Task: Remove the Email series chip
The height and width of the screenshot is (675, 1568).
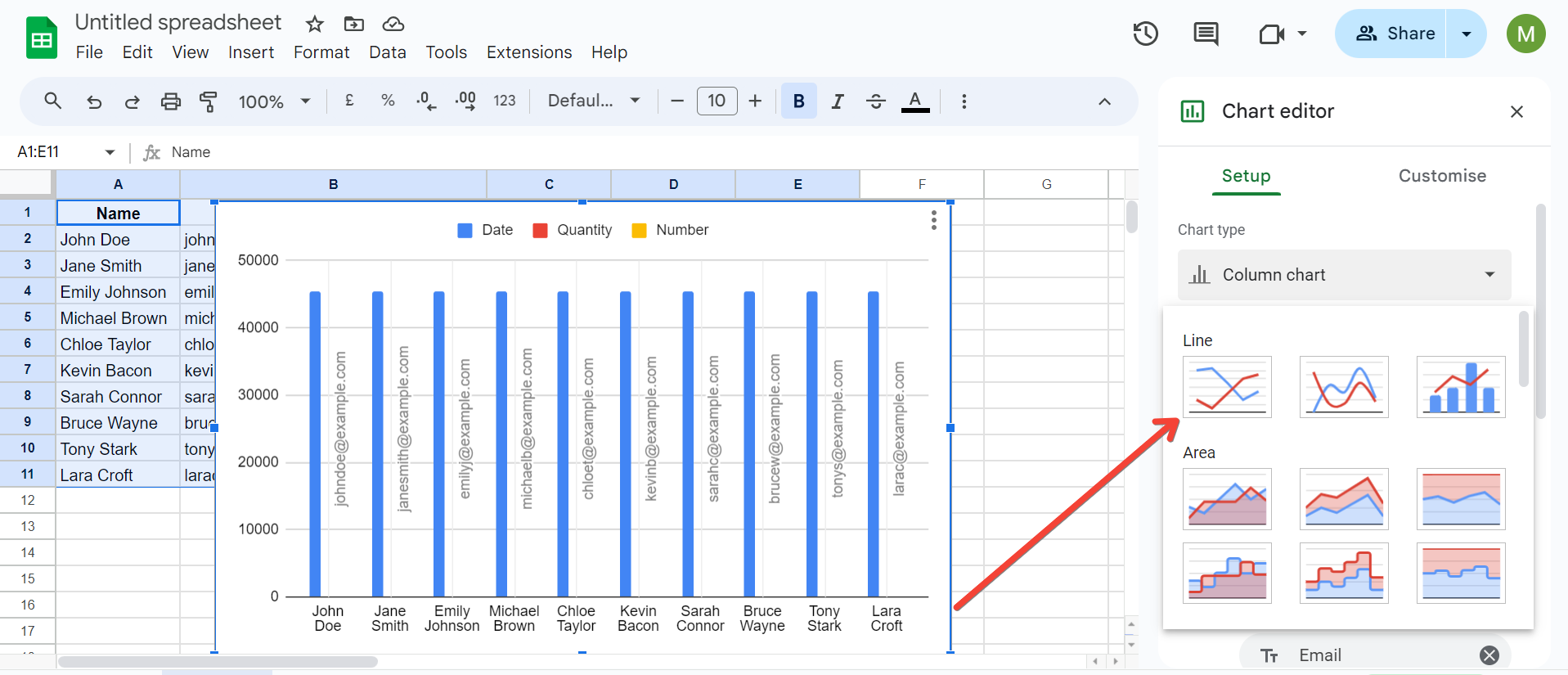Action: click(x=1489, y=655)
